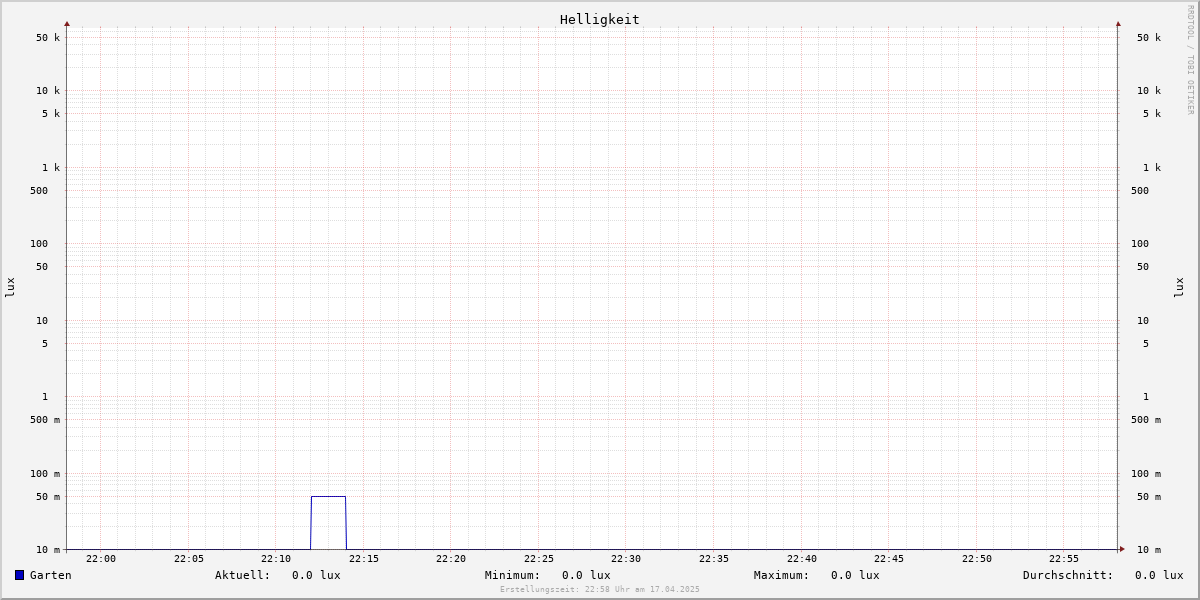Click the 50 k label on left axis
This screenshot has width=1200, height=600.
pos(48,38)
